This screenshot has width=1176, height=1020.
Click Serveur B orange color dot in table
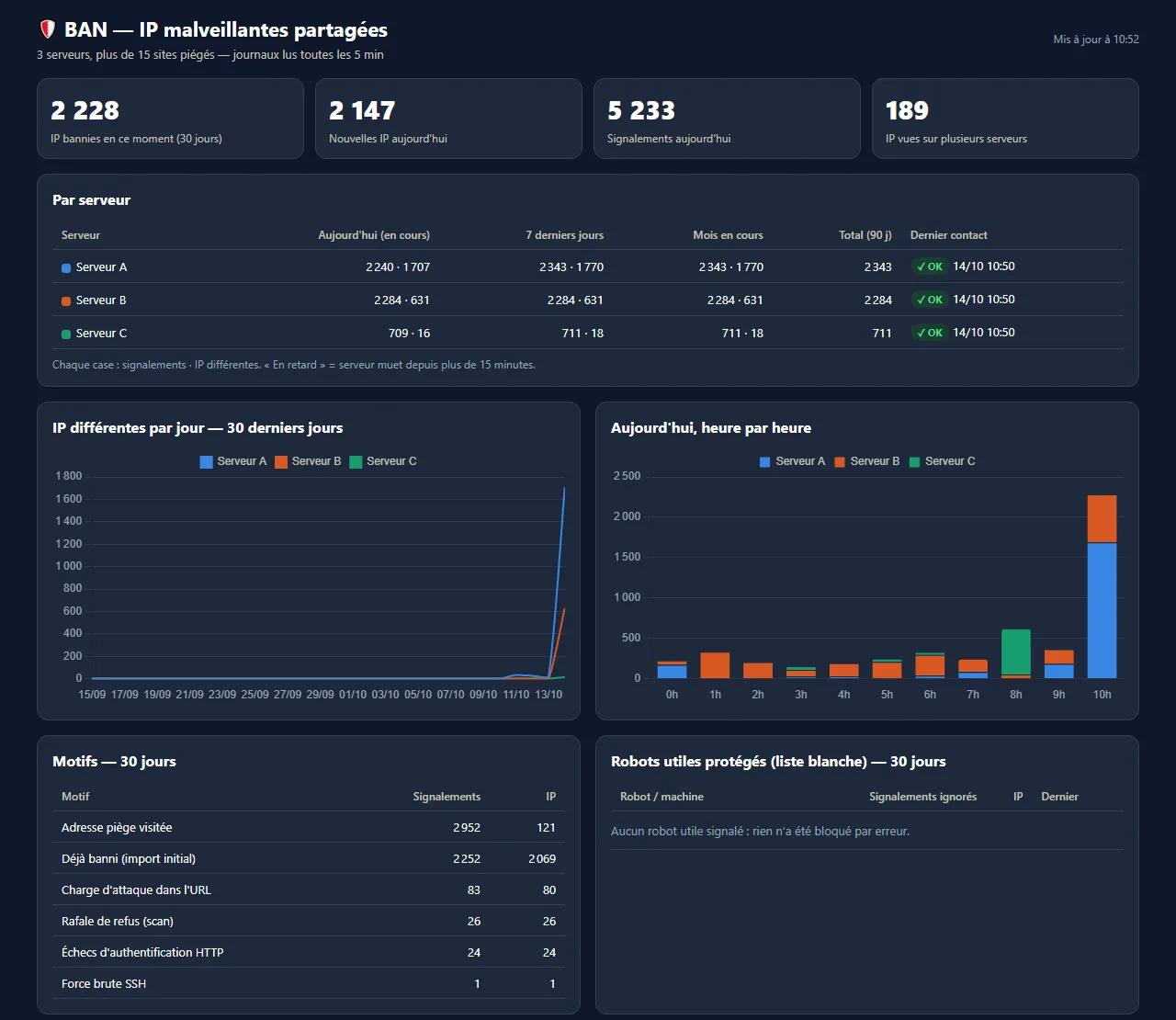[x=66, y=301]
